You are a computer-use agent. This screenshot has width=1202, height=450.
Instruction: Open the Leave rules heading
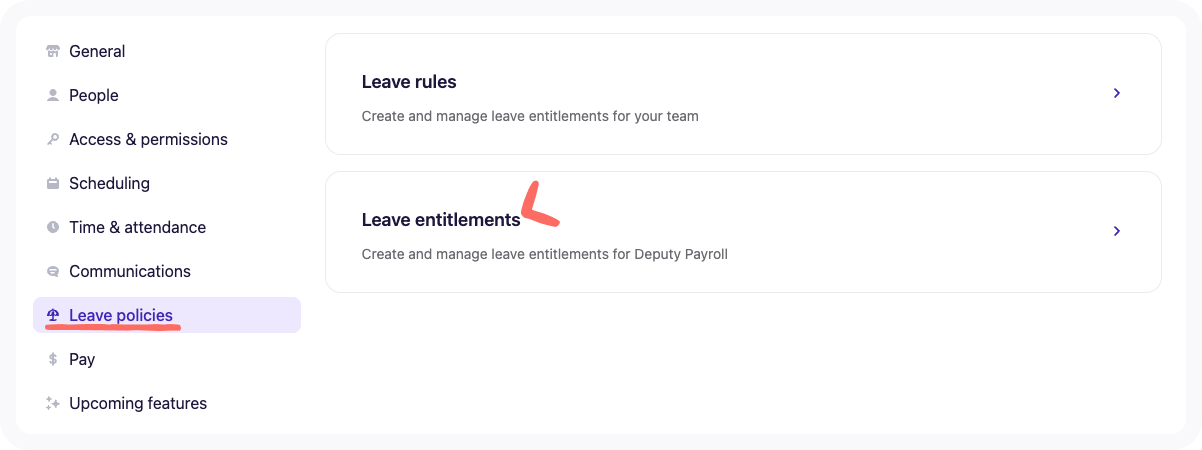click(x=409, y=82)
